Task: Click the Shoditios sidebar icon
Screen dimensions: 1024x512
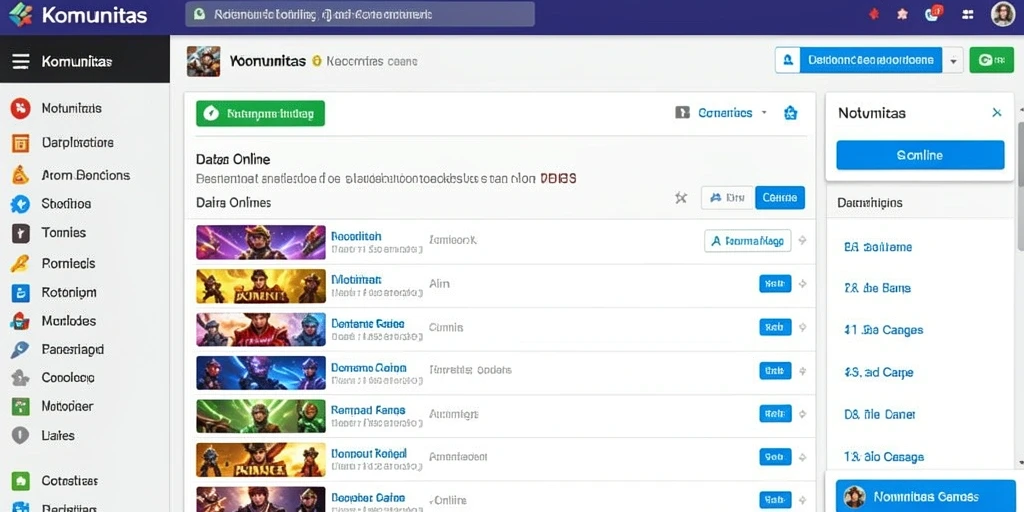Action: [x=20, y=204]
